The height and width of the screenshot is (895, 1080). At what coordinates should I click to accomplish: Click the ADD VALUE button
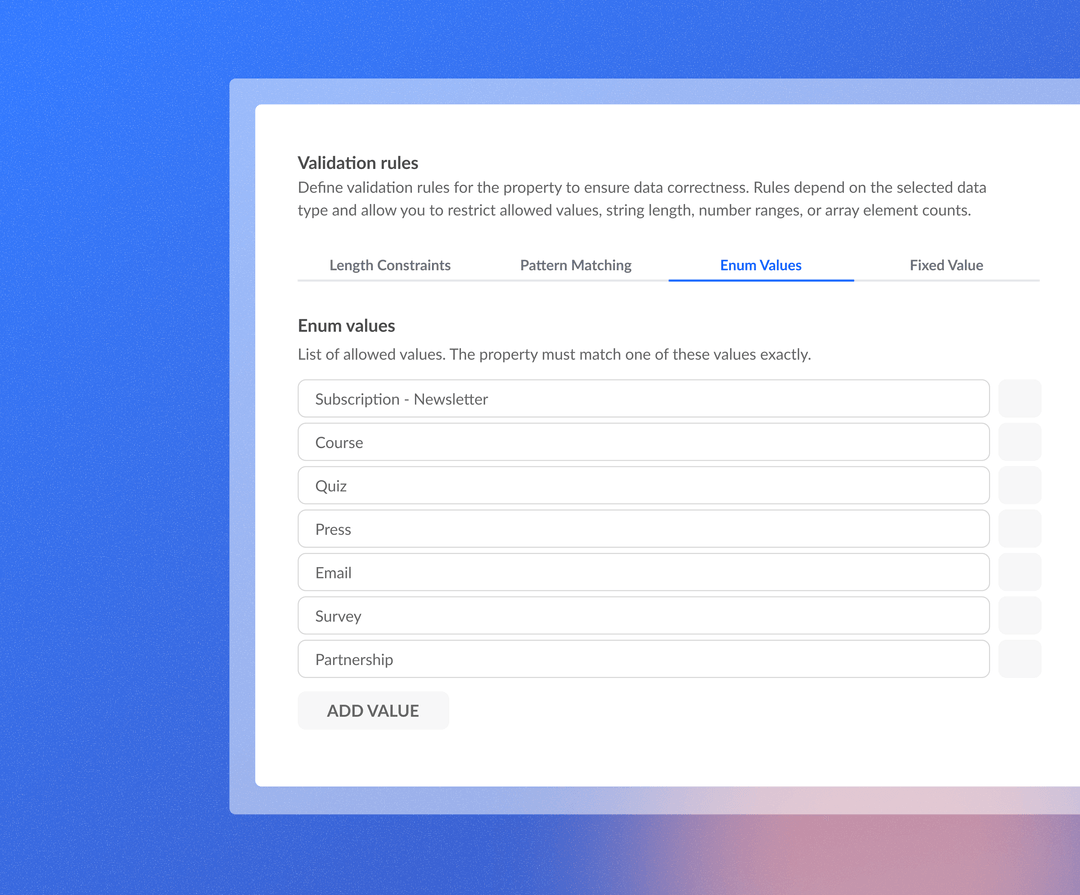point(373,711)
